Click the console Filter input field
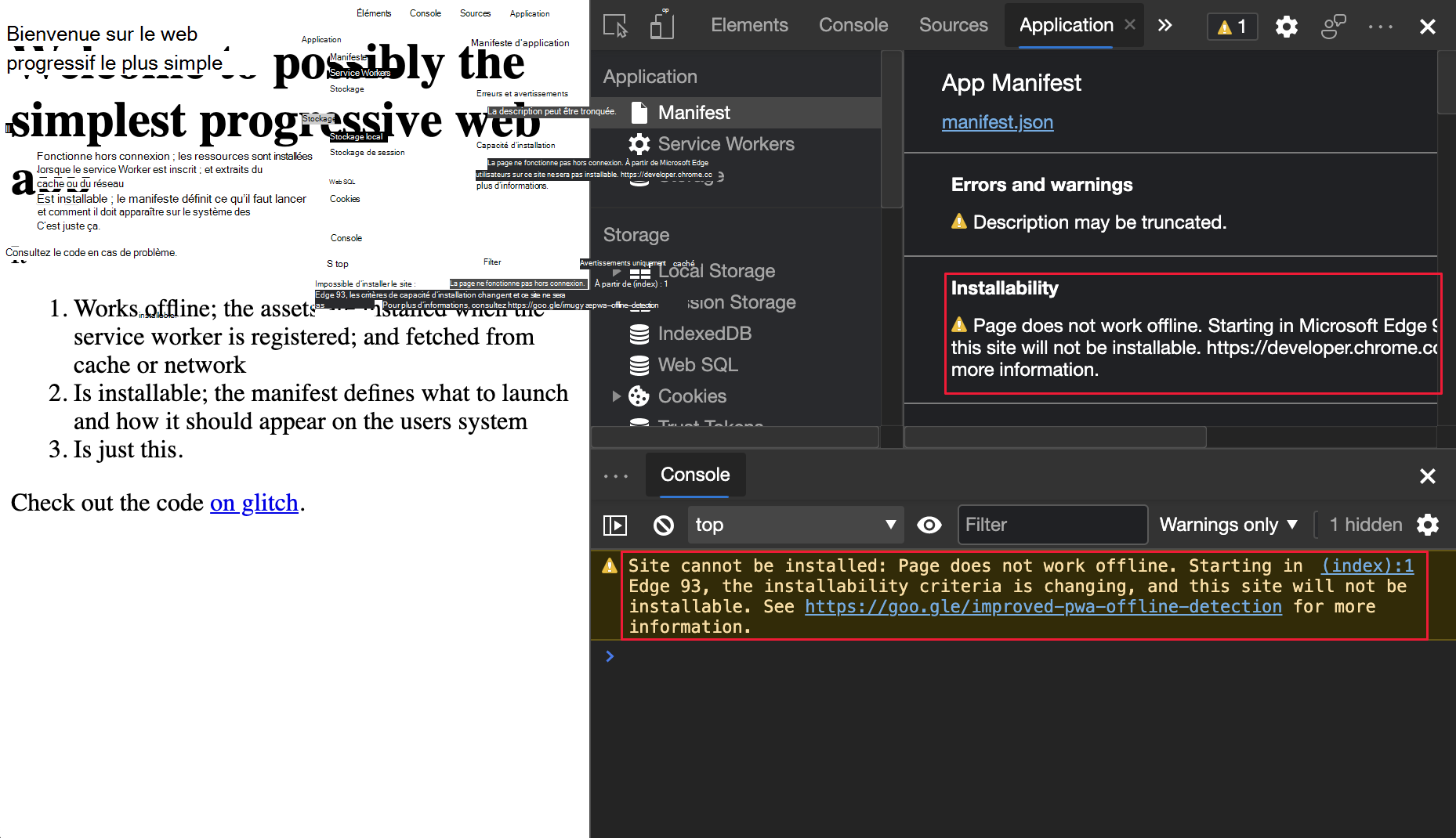 (x=1052, y=525)
